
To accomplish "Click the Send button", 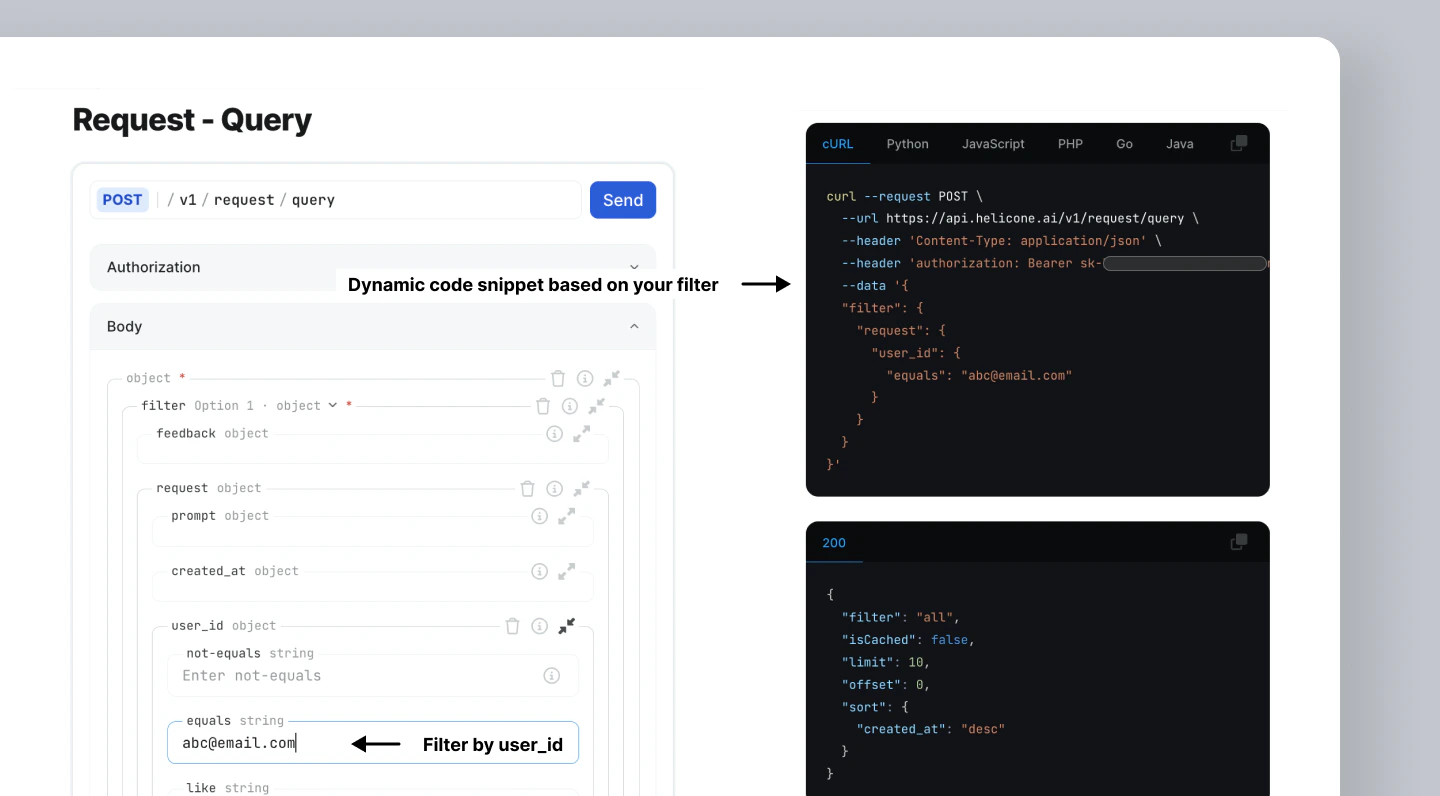I will [x=622, y=199].
